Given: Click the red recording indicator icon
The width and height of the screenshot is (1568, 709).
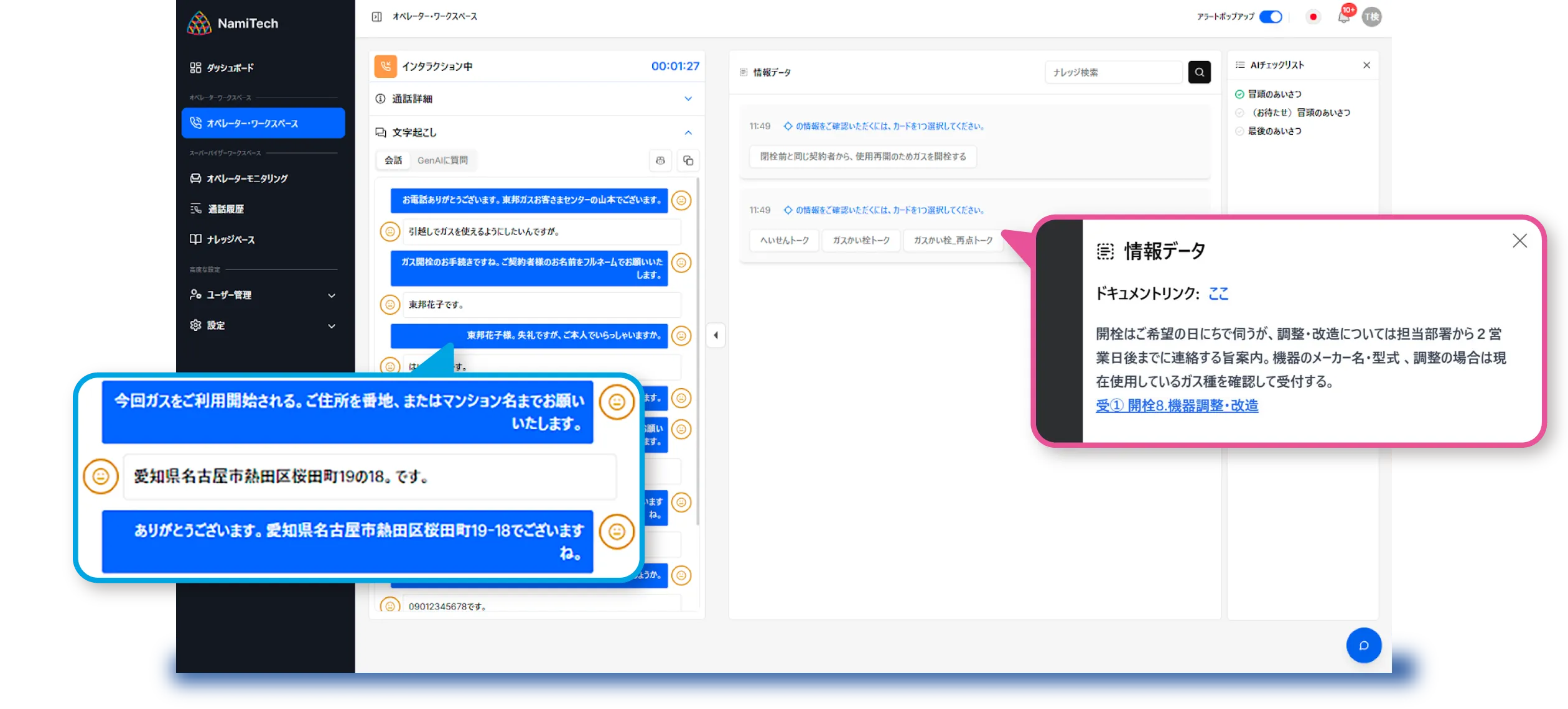Looking at the screenshot, I should point(1313,17).
